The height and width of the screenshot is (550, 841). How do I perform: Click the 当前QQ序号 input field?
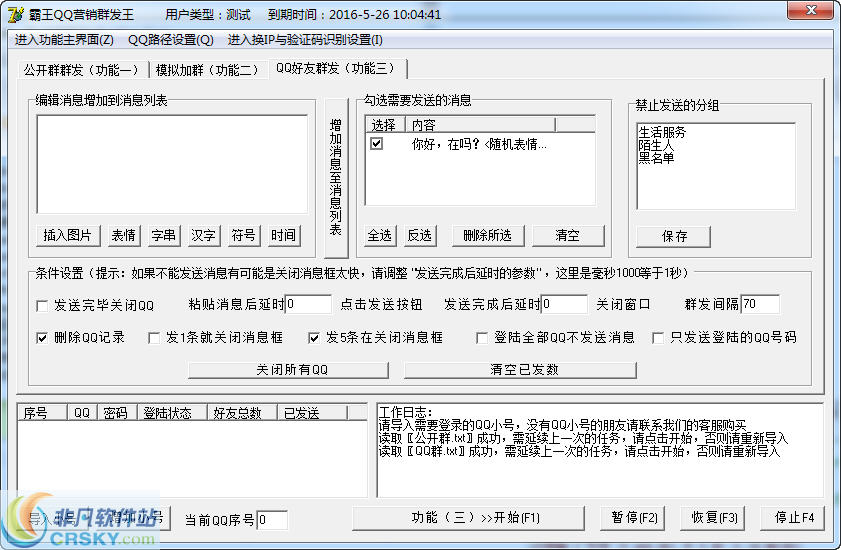tap(272, 519)
